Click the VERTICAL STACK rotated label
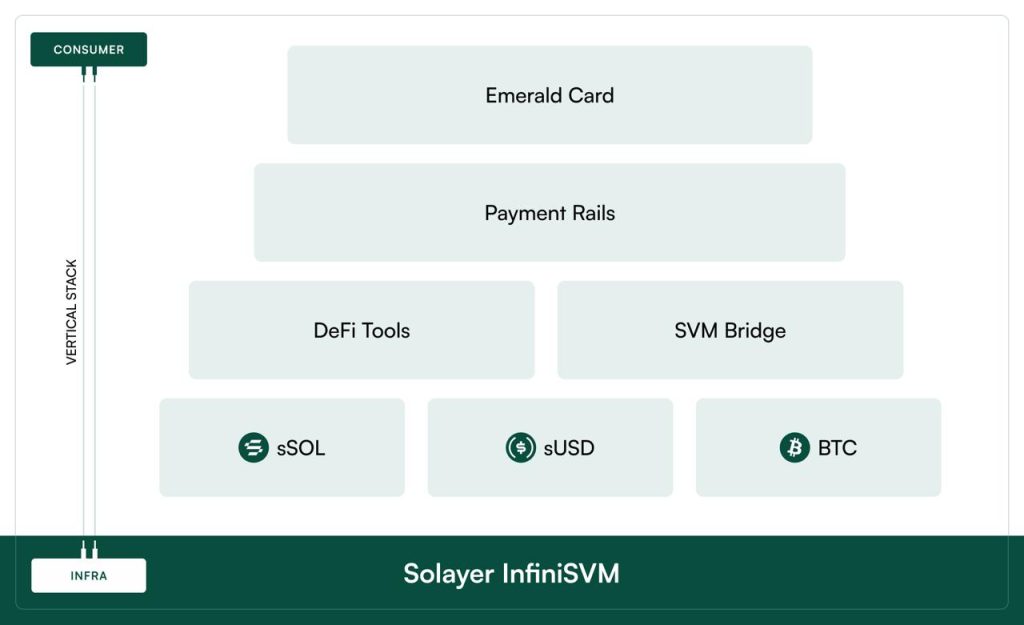The height and width of the screenshot is (625, 1024). coord(72,312)
